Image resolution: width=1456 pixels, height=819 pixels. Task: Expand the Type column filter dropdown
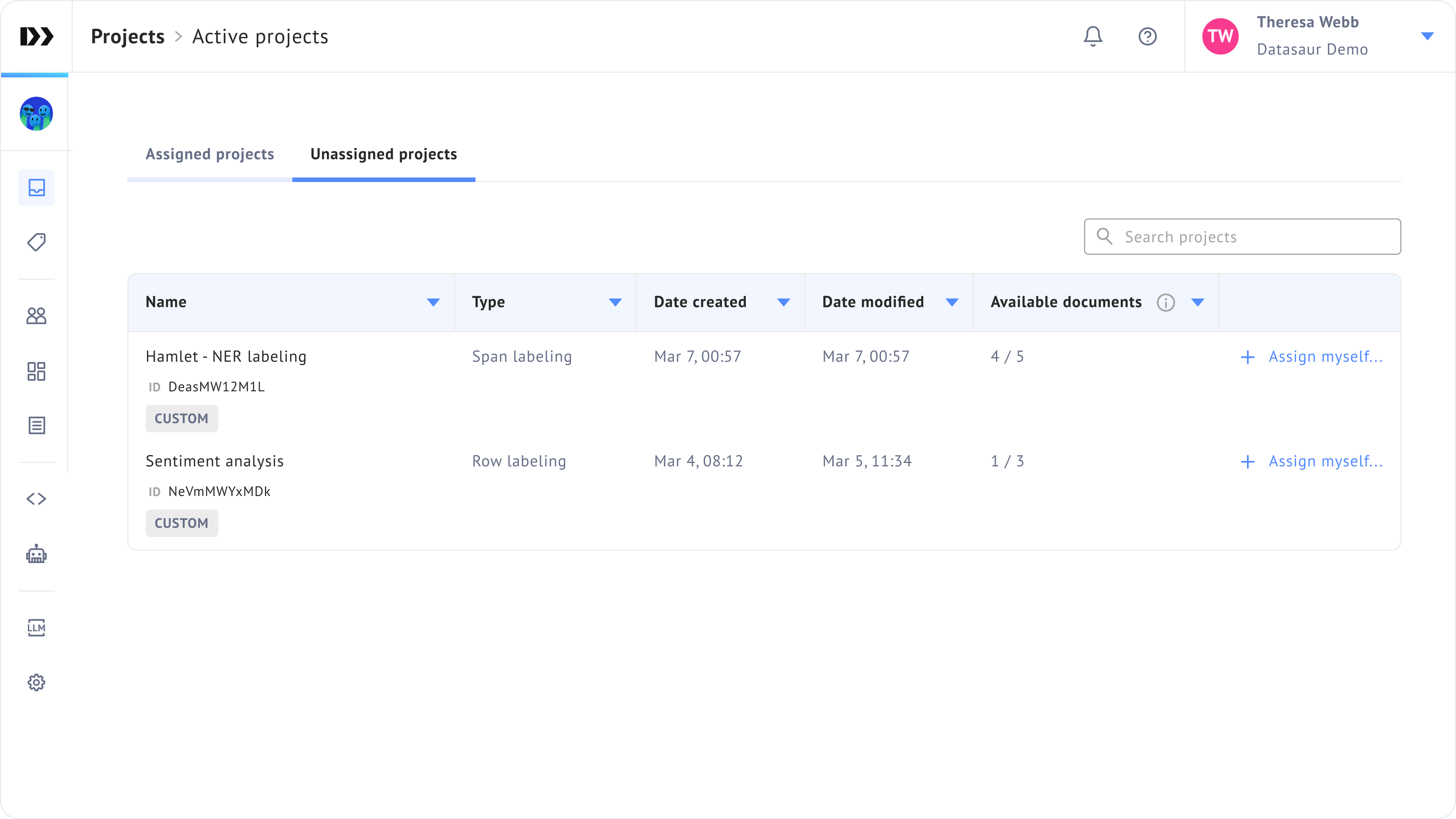tap(615, 303)
